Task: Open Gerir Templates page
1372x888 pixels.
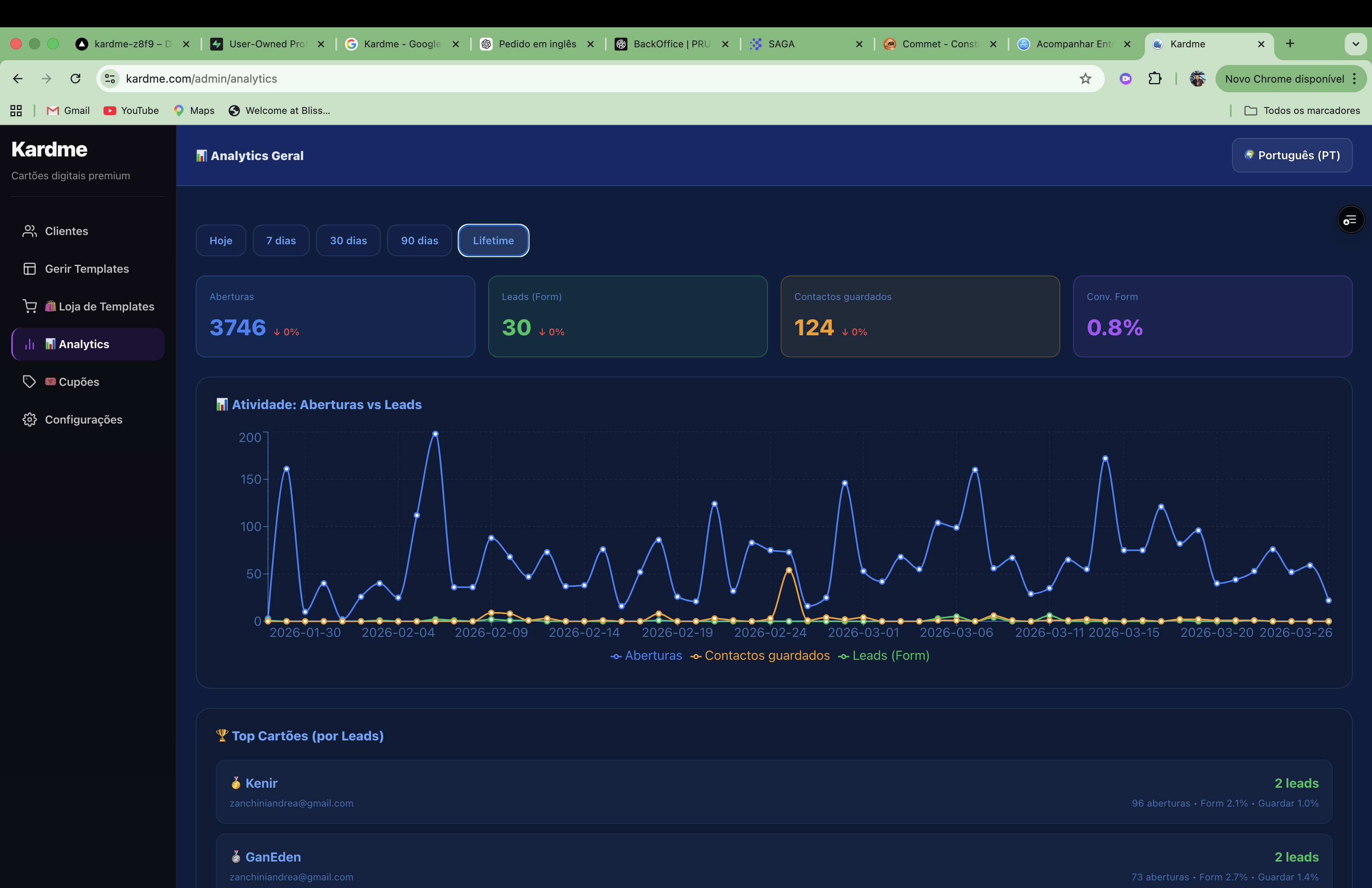Action: coord(87,269)
